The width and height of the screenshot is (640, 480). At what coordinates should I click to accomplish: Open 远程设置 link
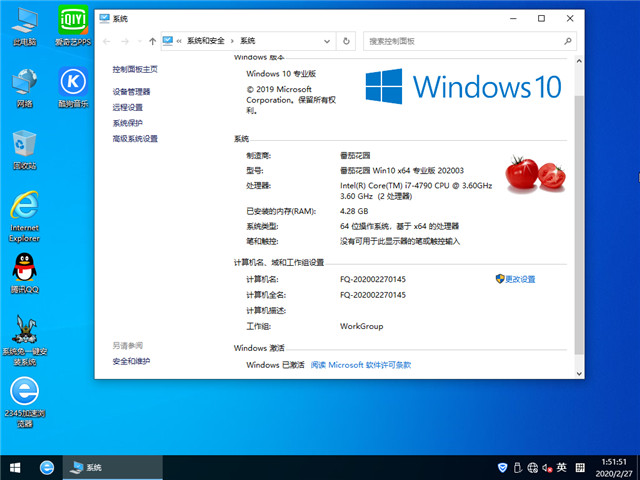pos(128,107)
